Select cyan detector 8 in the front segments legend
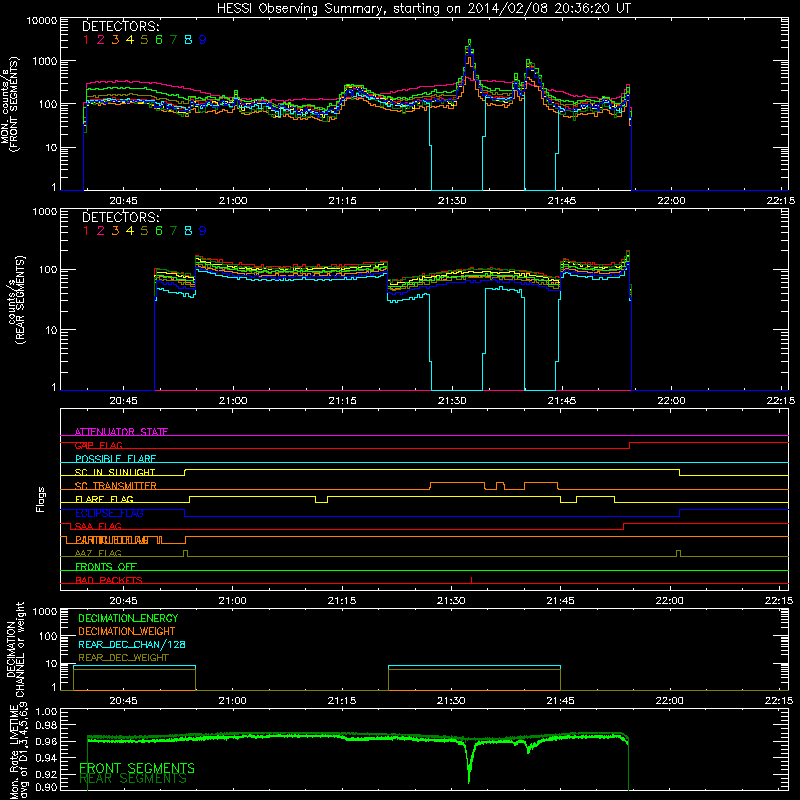Screen dimensions: 800x800 pyautogui.click(x=188, y=40)
